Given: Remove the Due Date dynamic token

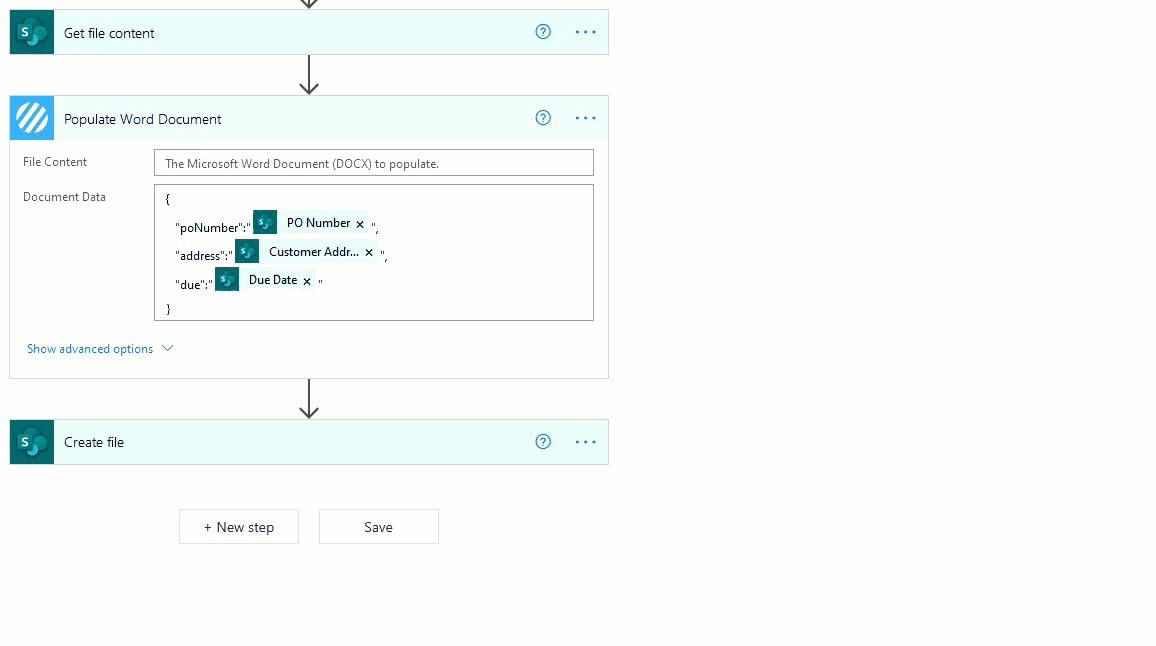Looking at the screenshot, I should [x=307, y=281].
